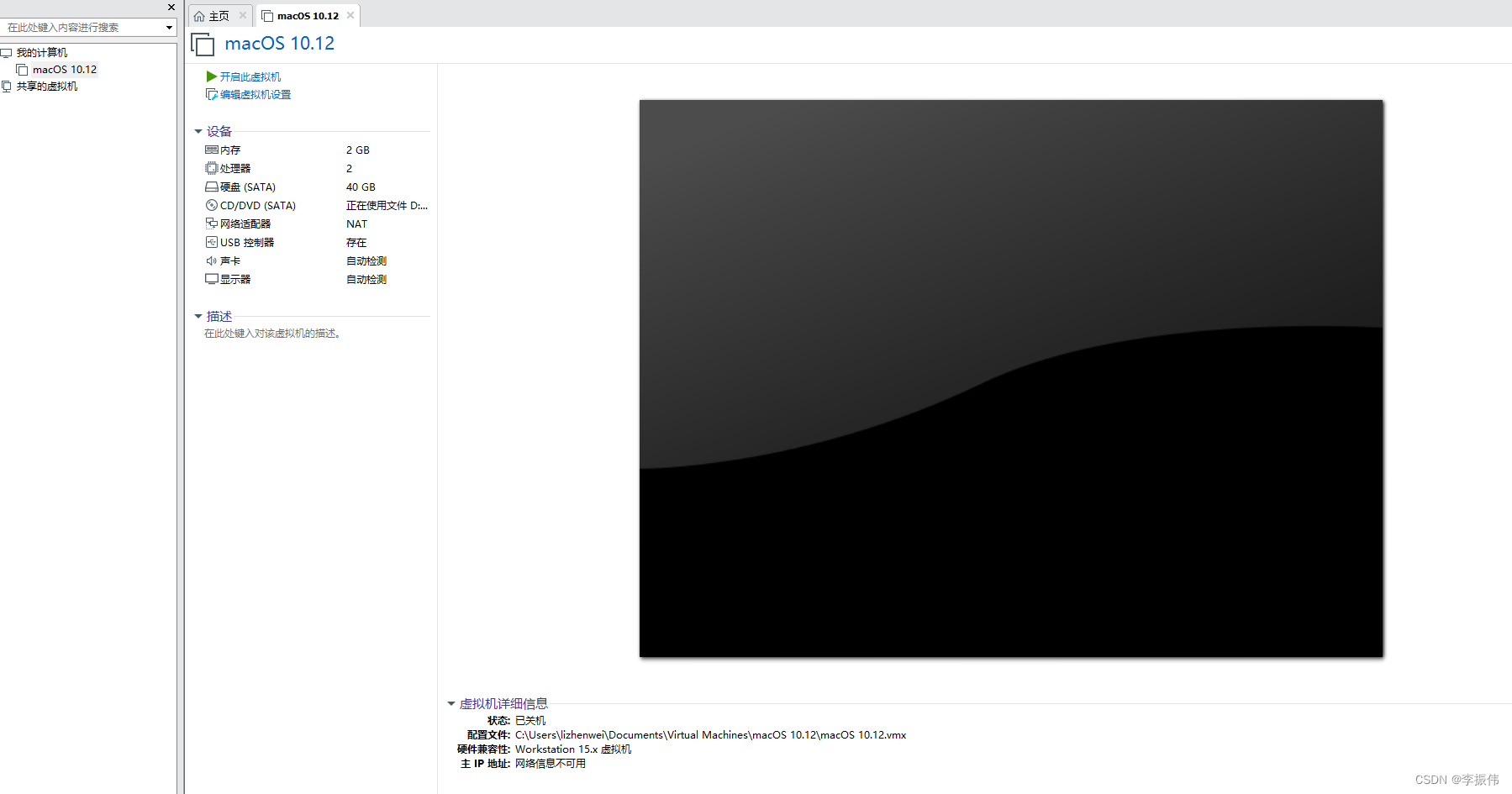
Task: Click the 自动检测 value for sound card
Action: [x=366, y=260]
